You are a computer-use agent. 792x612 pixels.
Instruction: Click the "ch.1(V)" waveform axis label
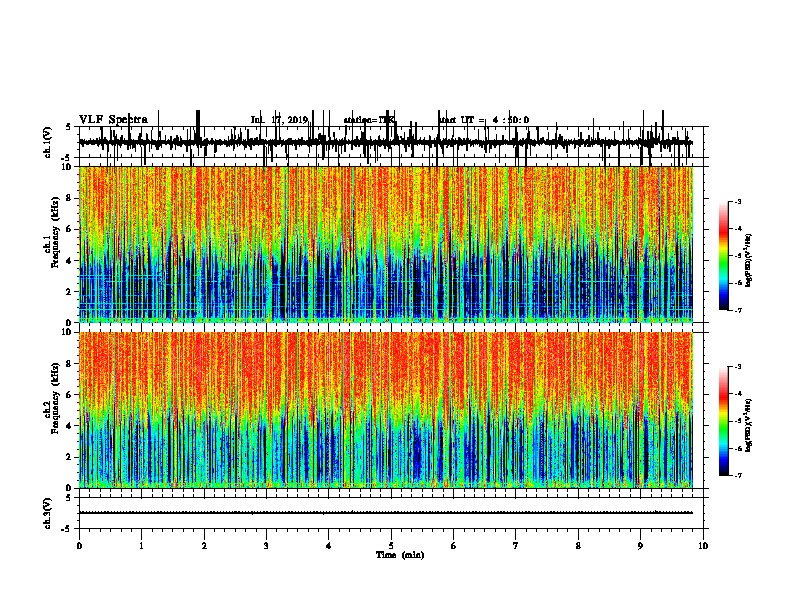click(47, 142)
